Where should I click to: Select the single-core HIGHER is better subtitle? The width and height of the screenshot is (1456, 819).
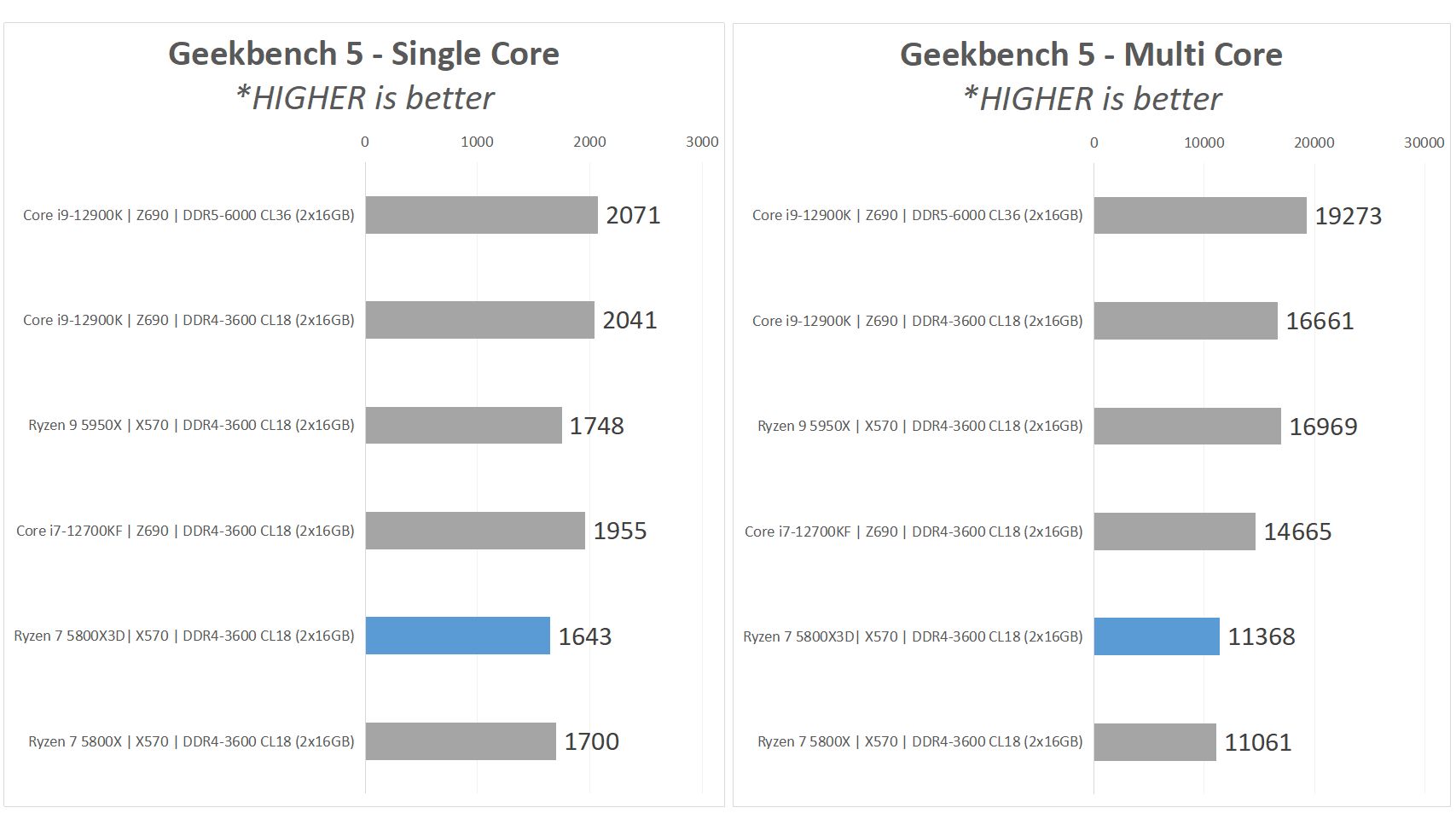pos(364,98)
